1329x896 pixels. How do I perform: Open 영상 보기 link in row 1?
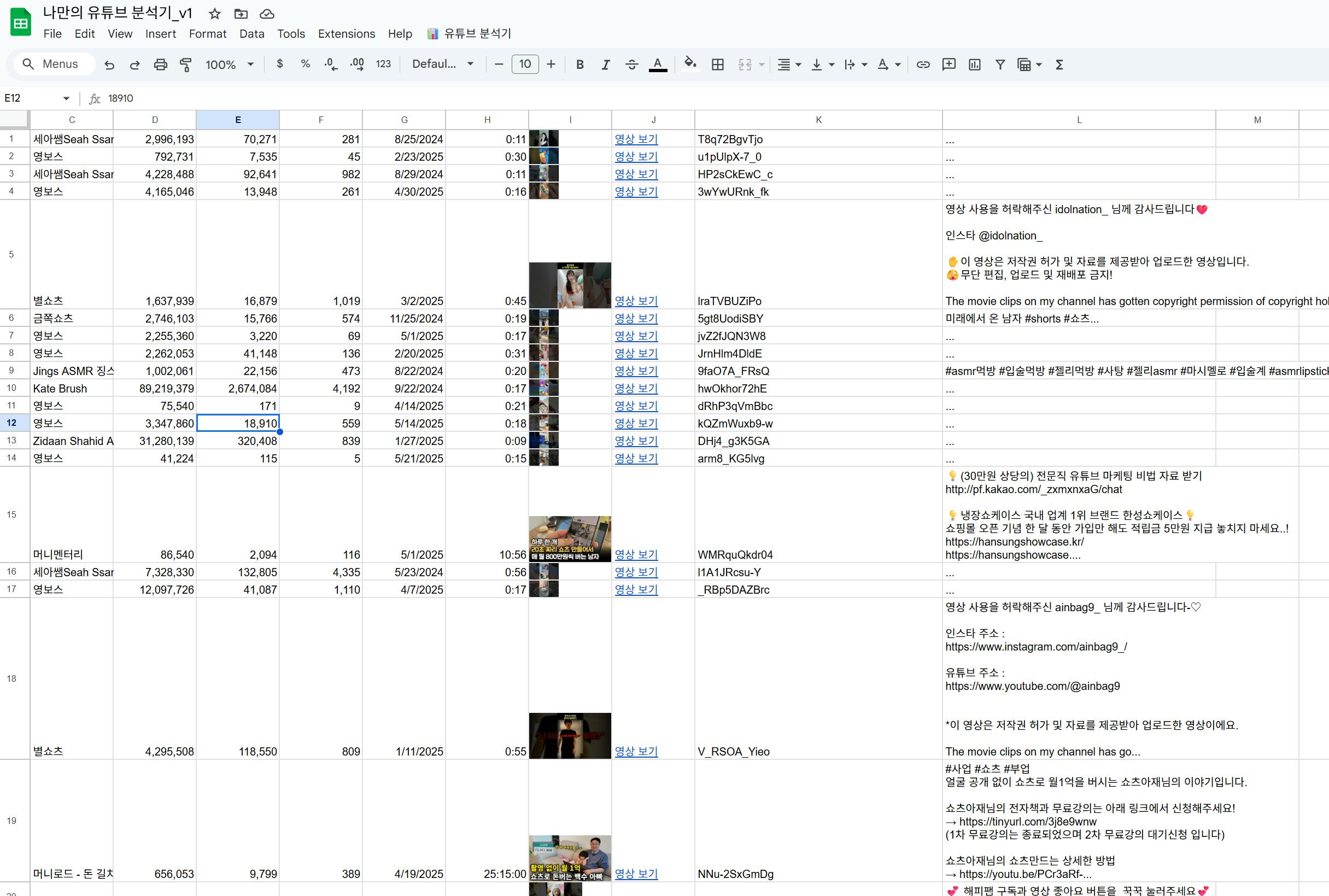[x=636, y=139]
